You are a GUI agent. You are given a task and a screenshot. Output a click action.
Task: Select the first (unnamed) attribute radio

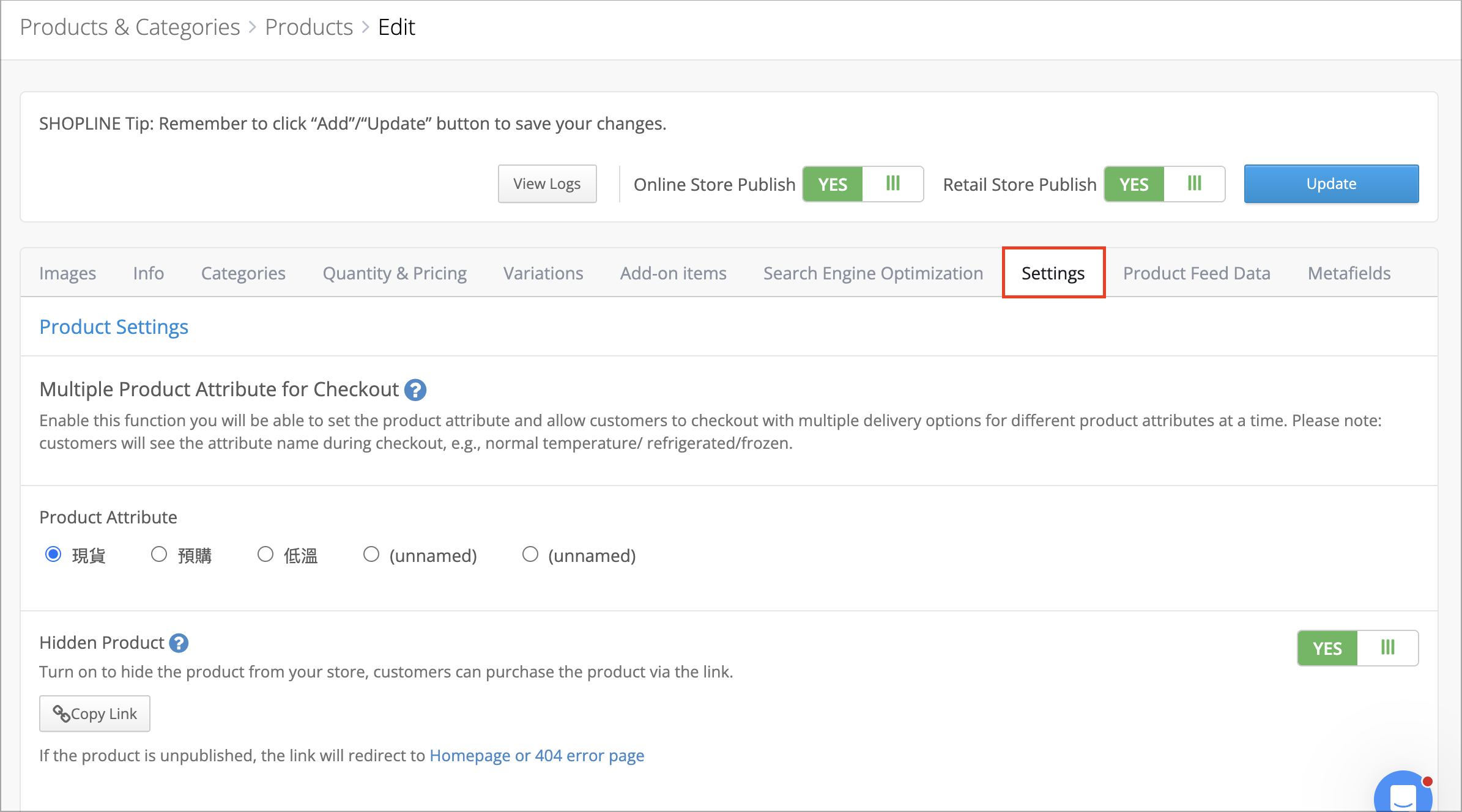371,555
